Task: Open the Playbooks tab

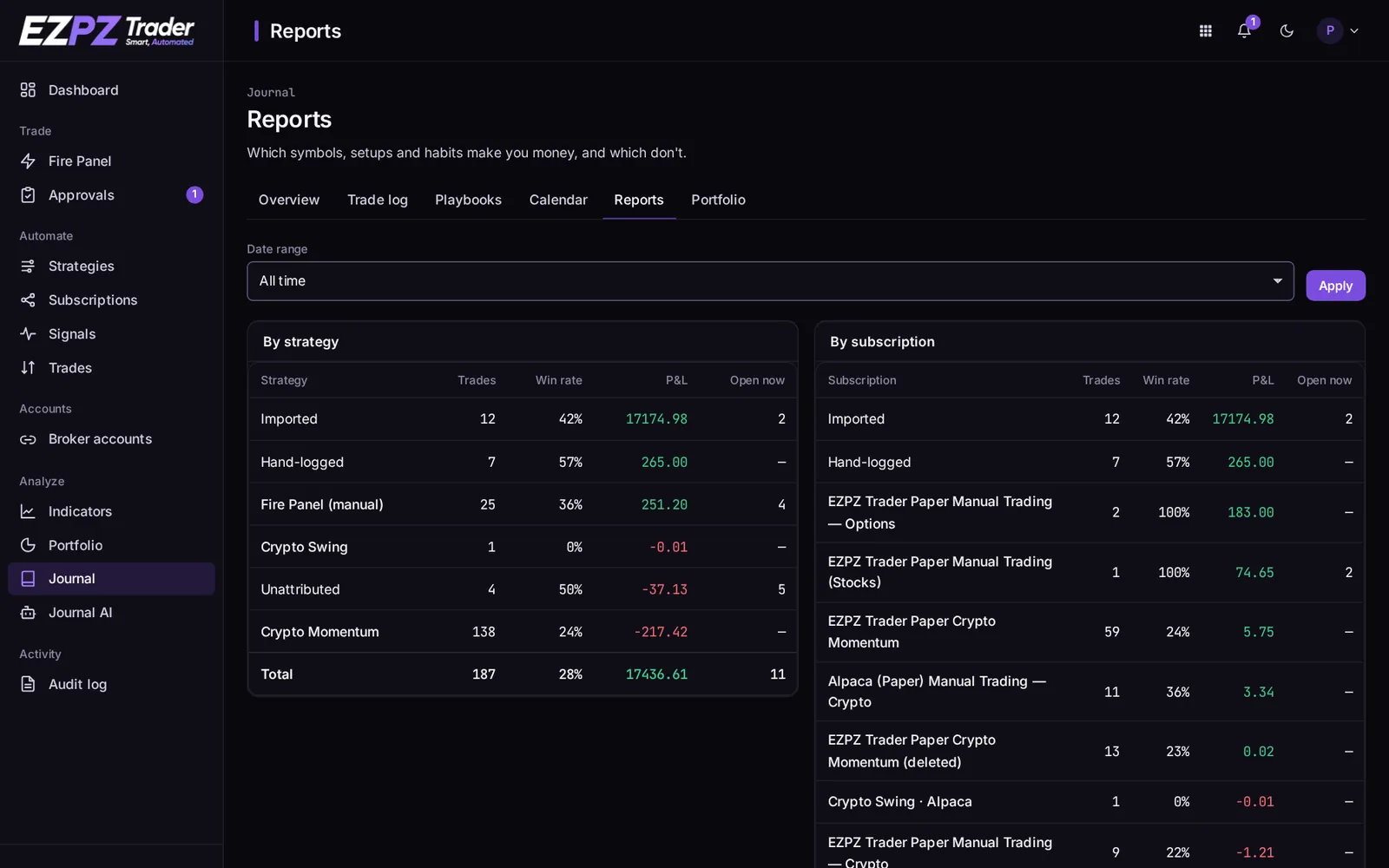Action: (468, 200)
